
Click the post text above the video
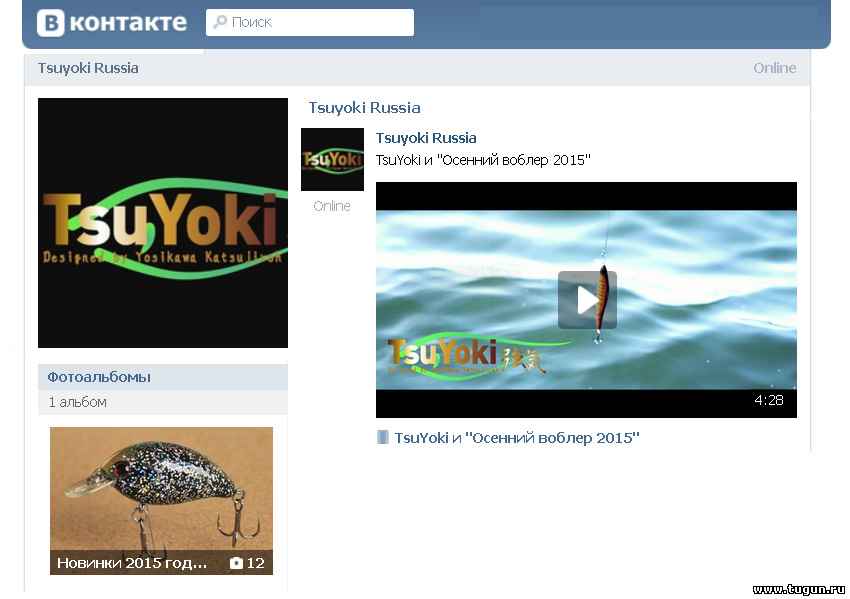pos(483,160)
